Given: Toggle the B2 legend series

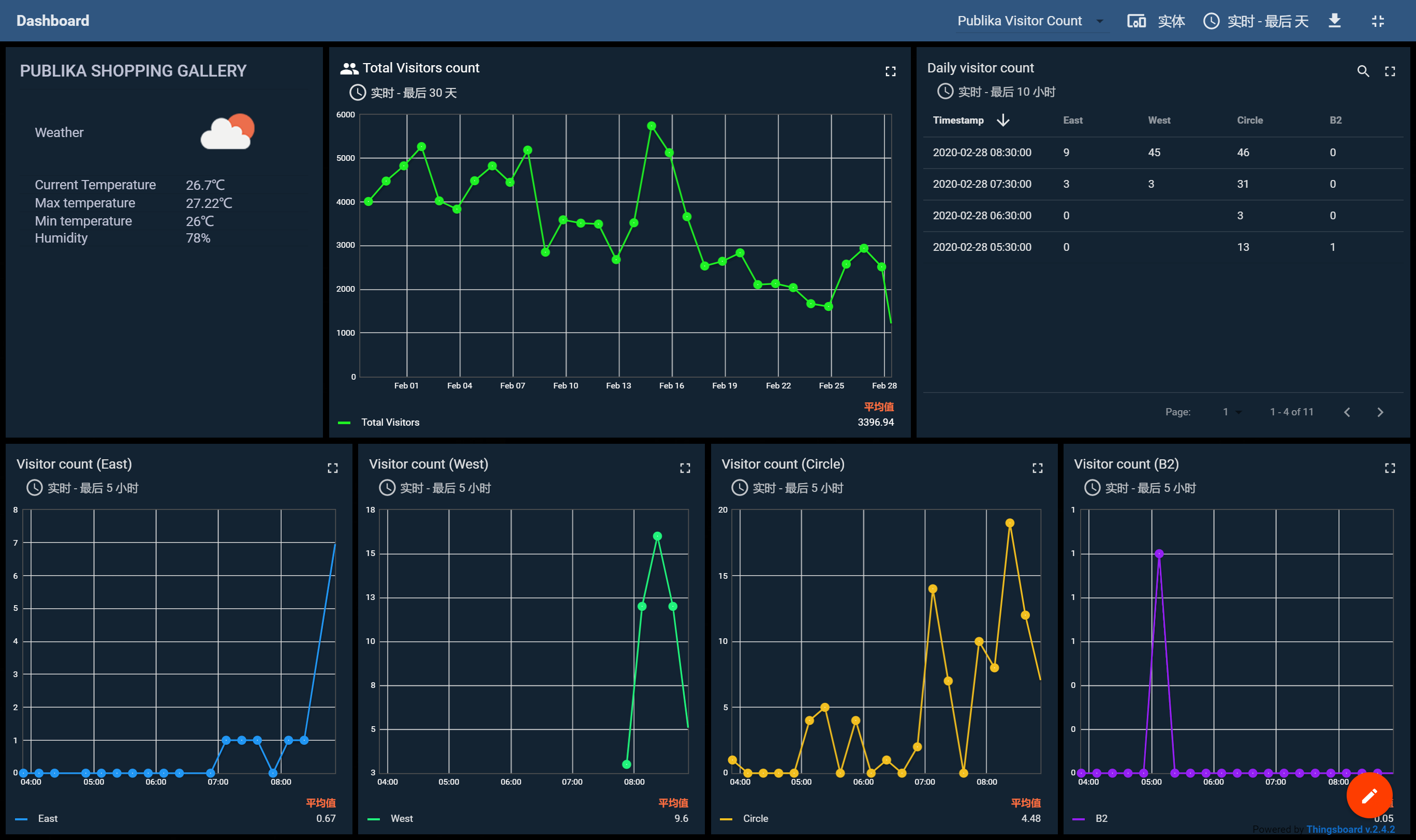Looking at the screenshot, I should coord(1101,818).
